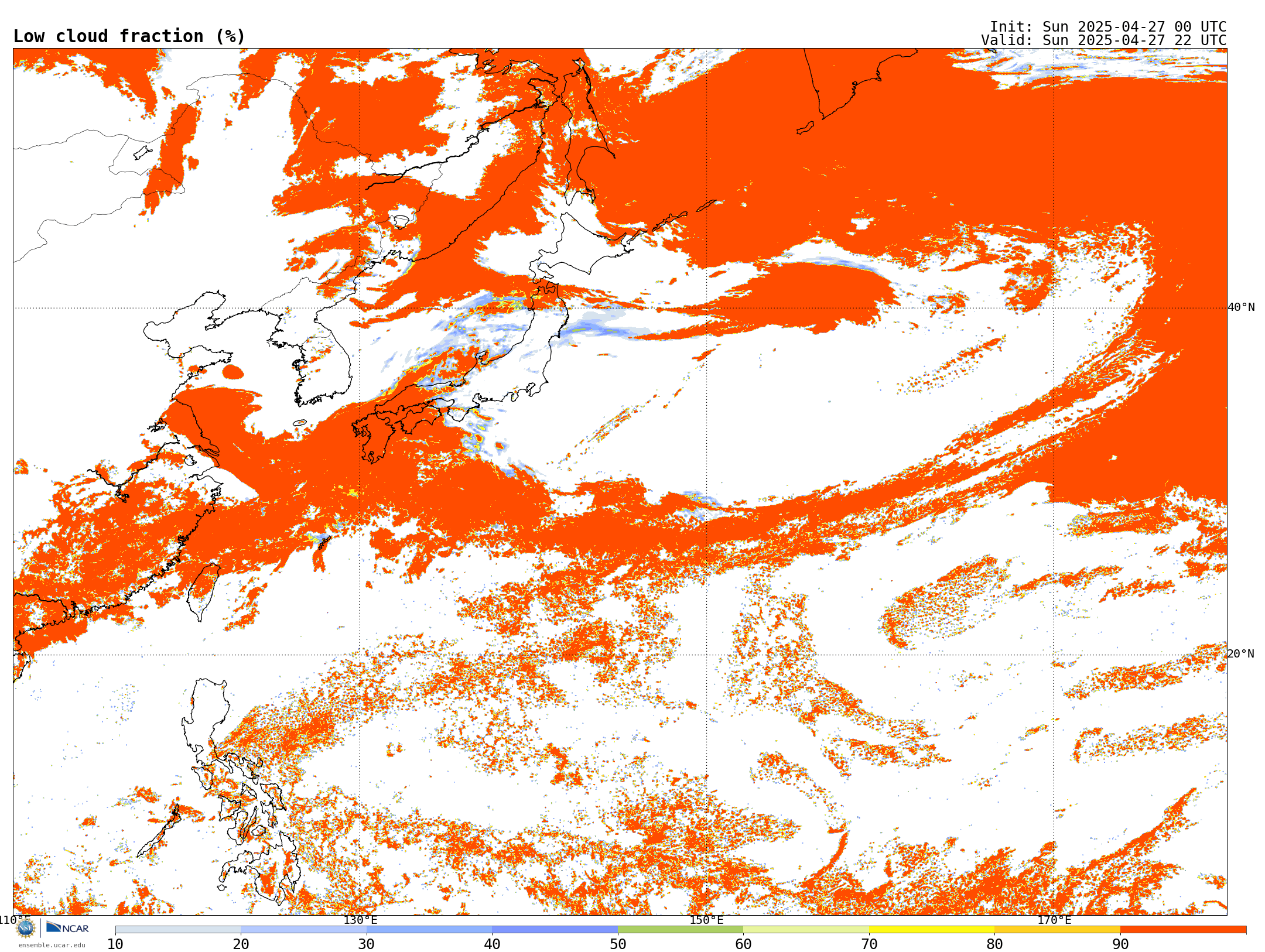Click the 20°N latitude label

(x=1240, y=654)
